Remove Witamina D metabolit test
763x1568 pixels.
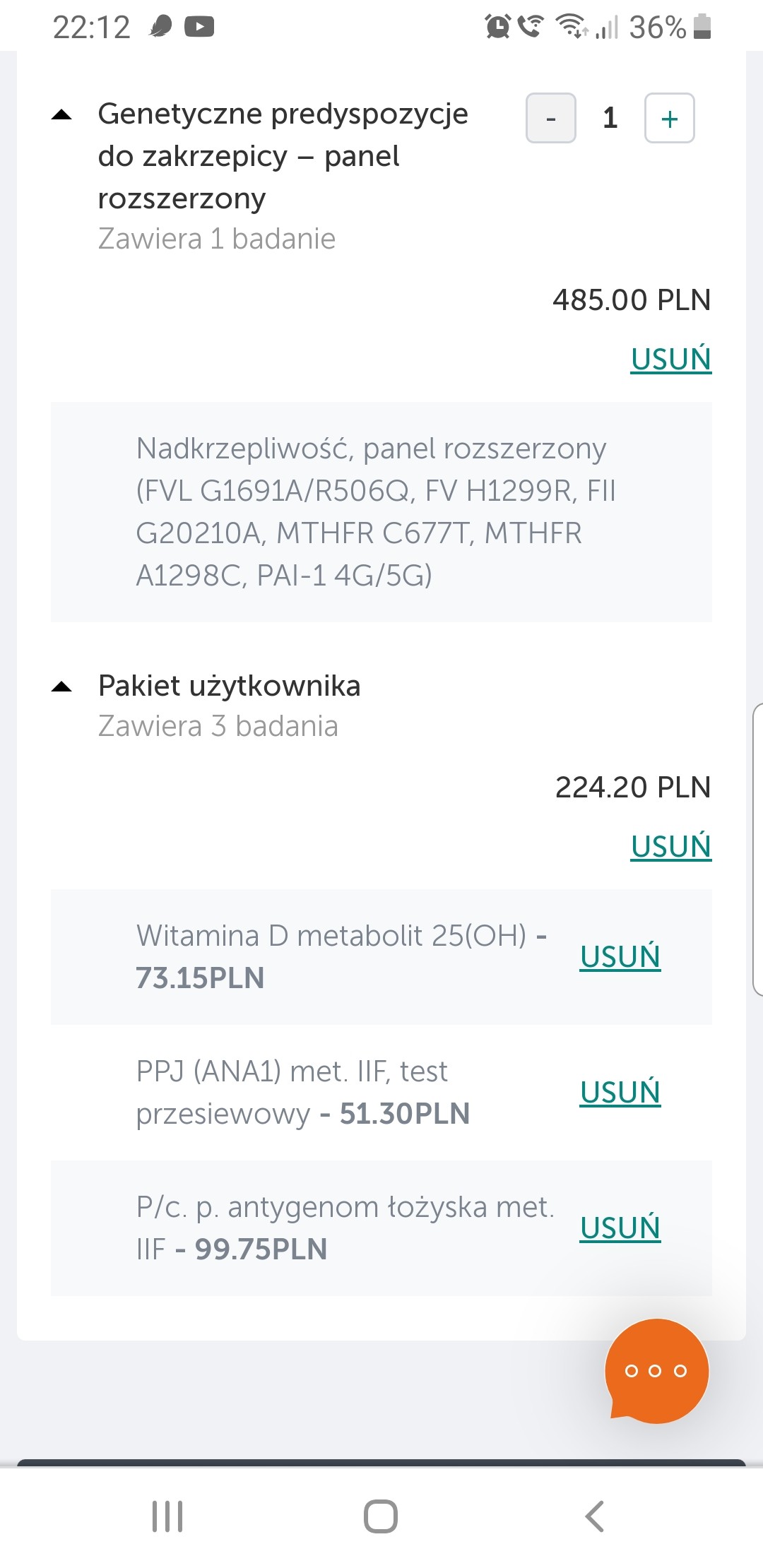[x=620, y=956]
